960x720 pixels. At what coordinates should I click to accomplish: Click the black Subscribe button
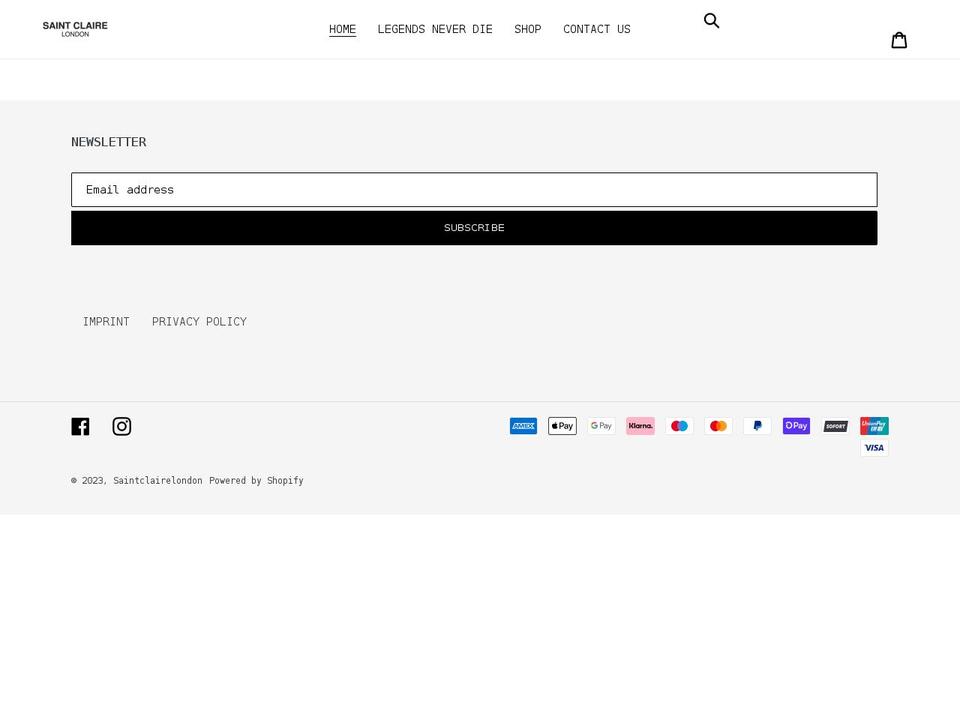coord(474,228)
